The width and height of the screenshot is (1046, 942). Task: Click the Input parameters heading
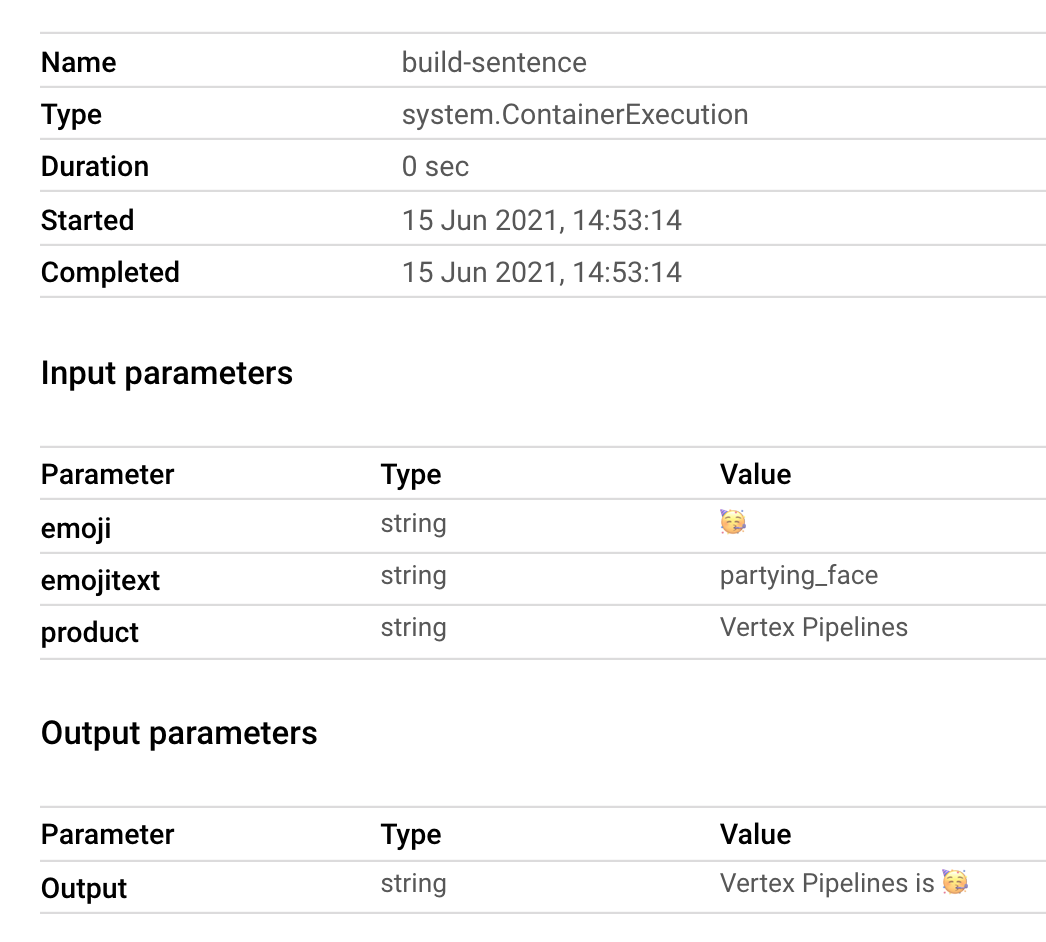click(167, 373)
